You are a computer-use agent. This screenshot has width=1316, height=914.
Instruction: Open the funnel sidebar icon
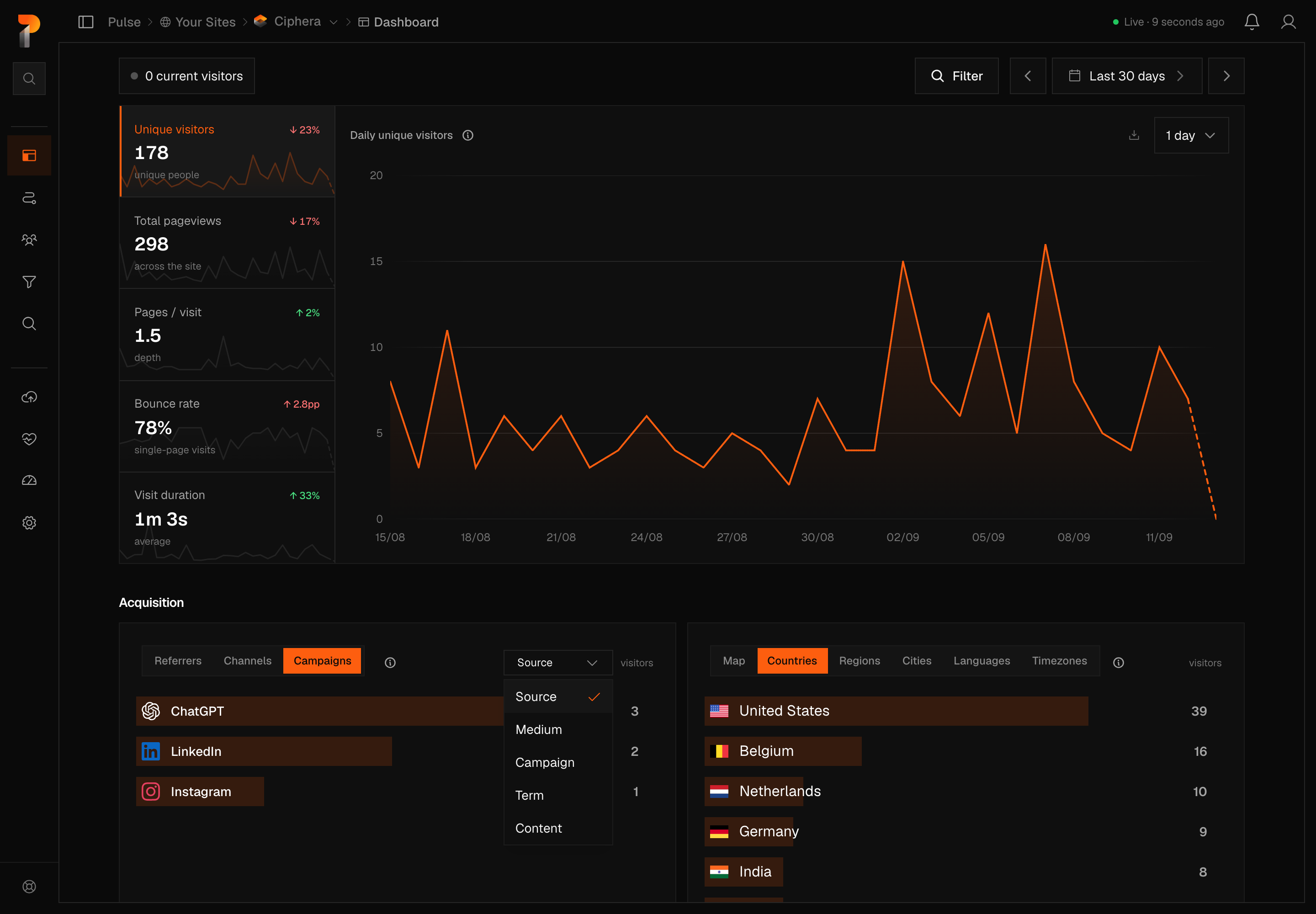point(29,282)
